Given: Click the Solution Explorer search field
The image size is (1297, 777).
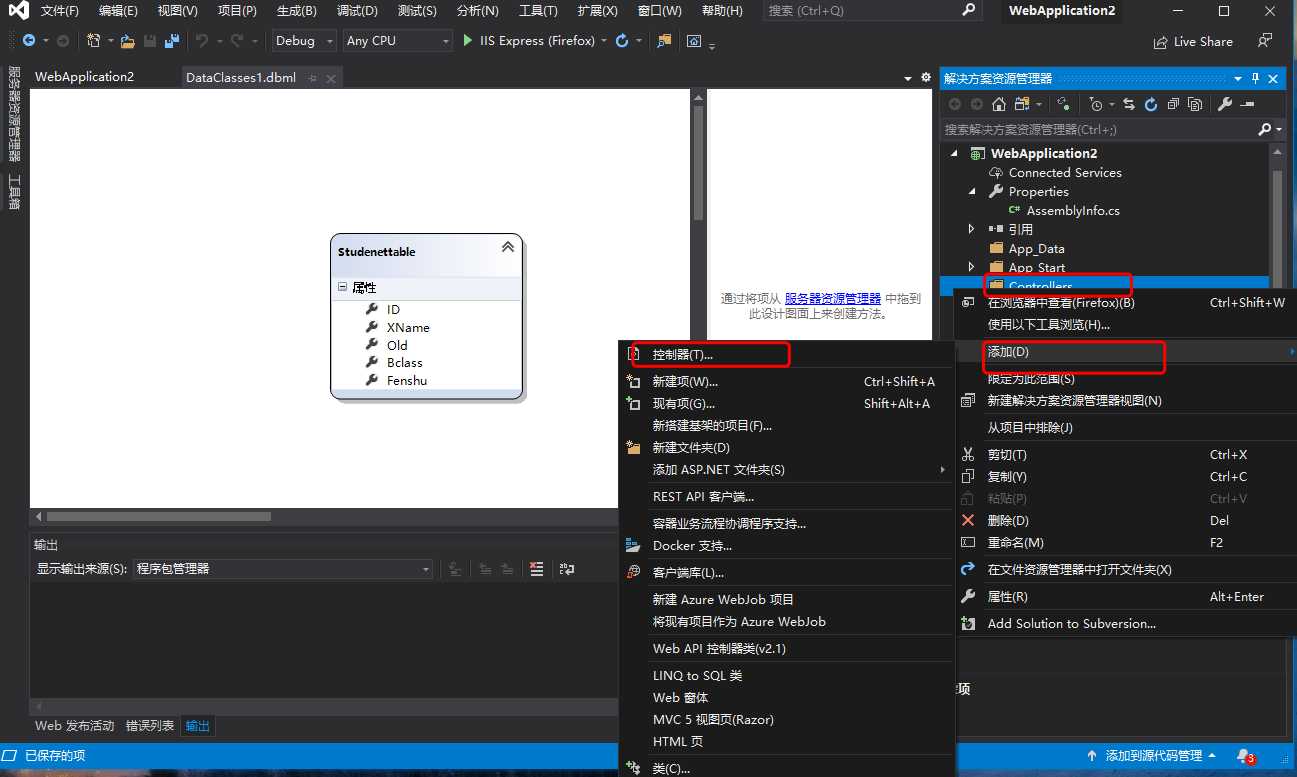Looking at the screenshot, I should [1098, 129].
